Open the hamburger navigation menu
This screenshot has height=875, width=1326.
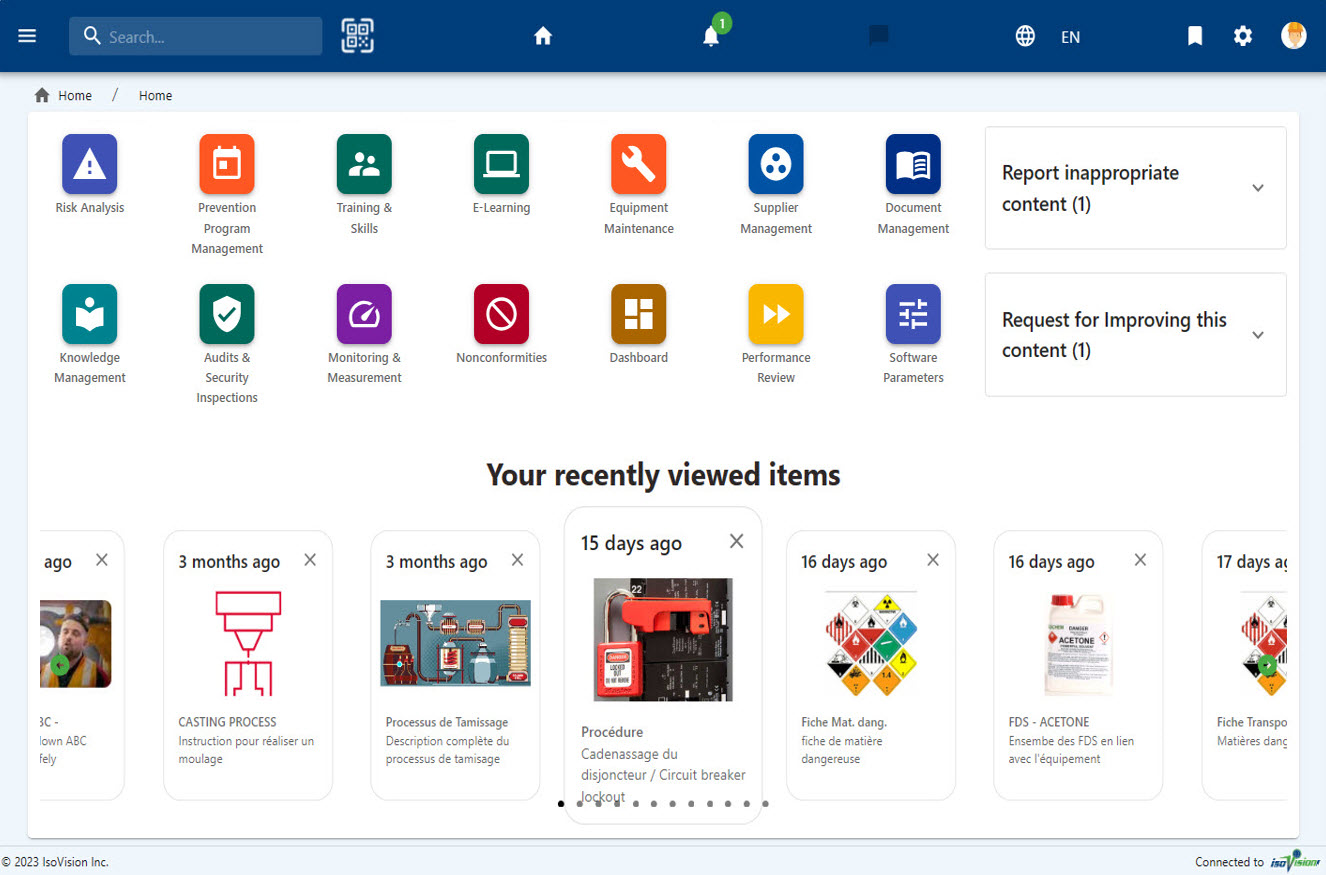[27, 35]
